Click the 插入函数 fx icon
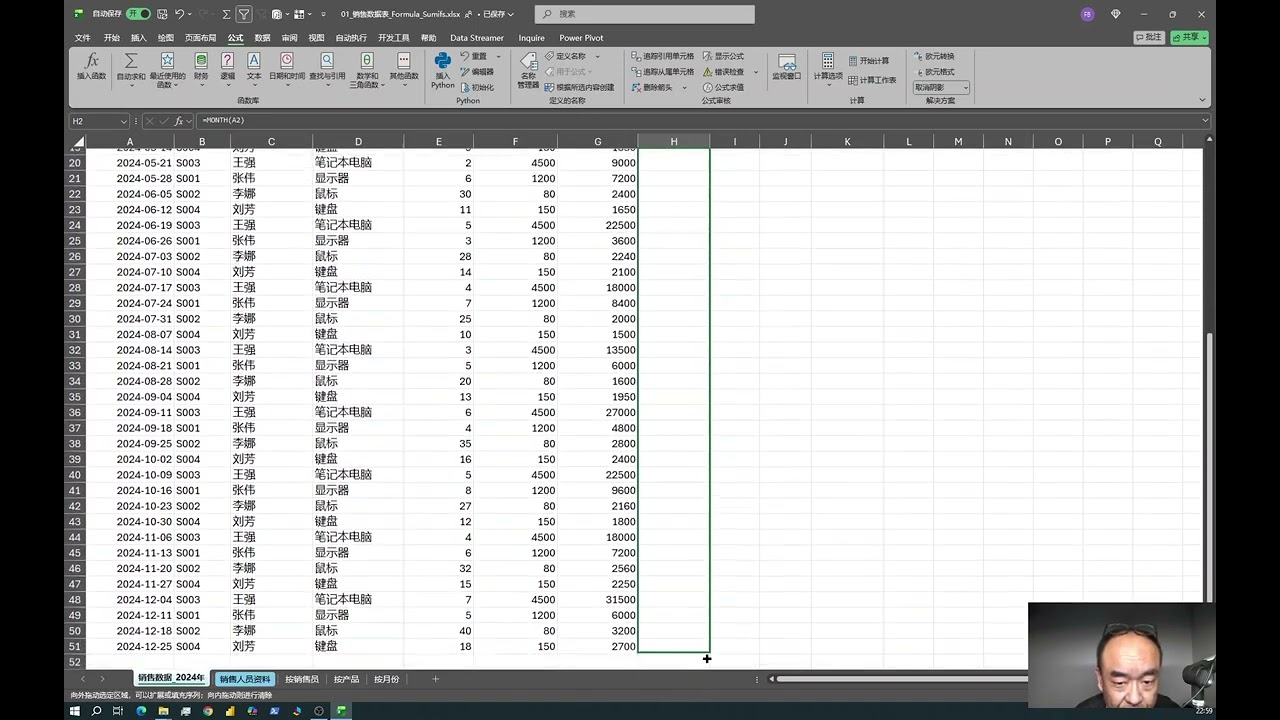 tap(91, 61)
